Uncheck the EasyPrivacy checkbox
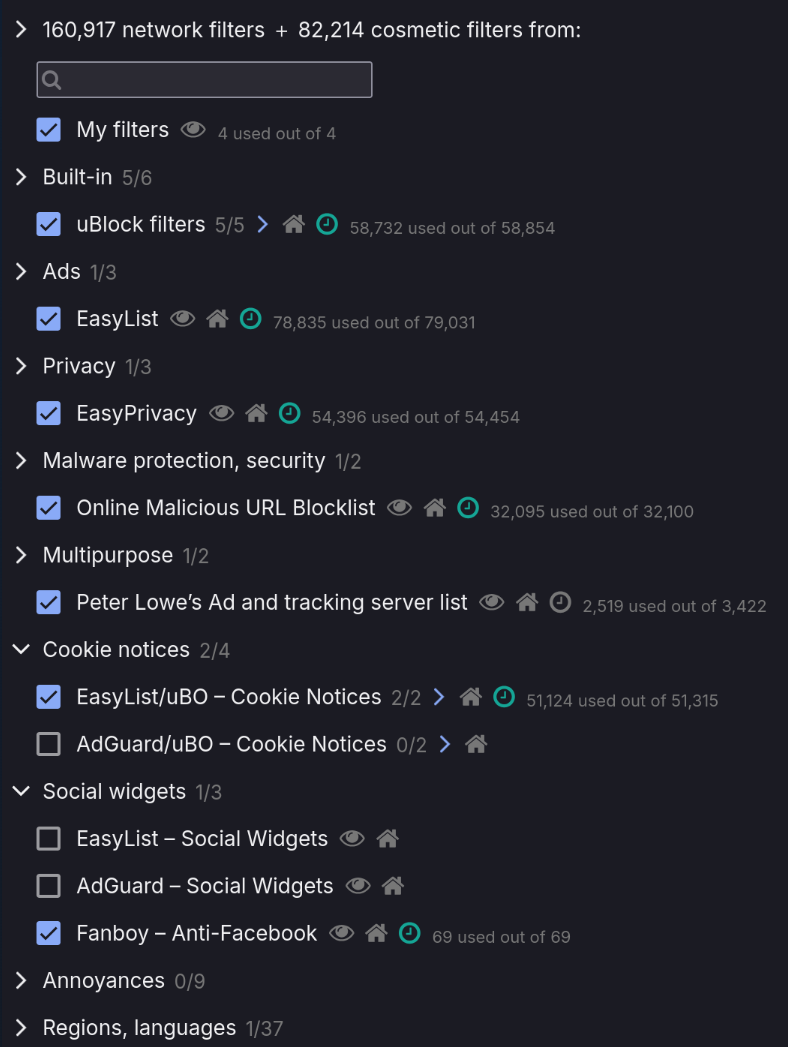 click(x=49, y=413)
